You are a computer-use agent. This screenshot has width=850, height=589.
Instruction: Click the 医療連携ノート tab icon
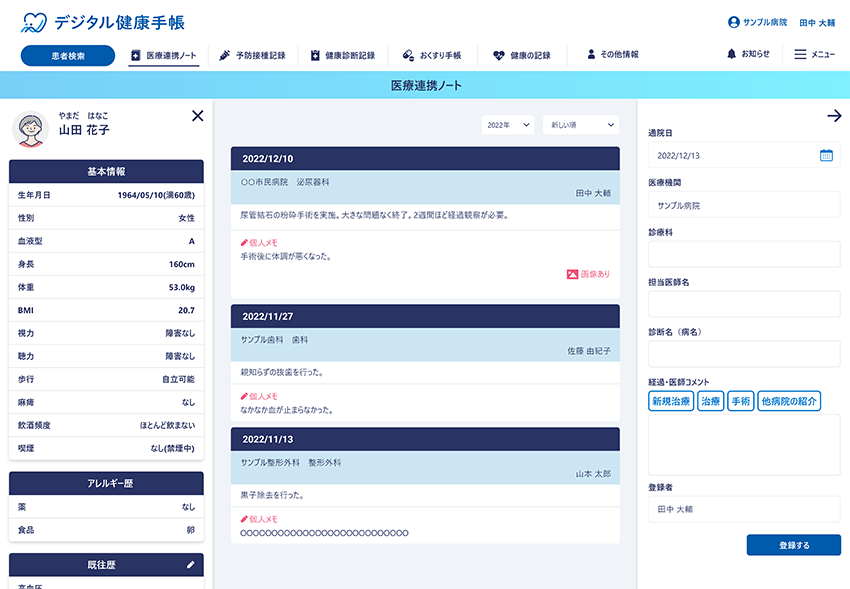point(136,55)
